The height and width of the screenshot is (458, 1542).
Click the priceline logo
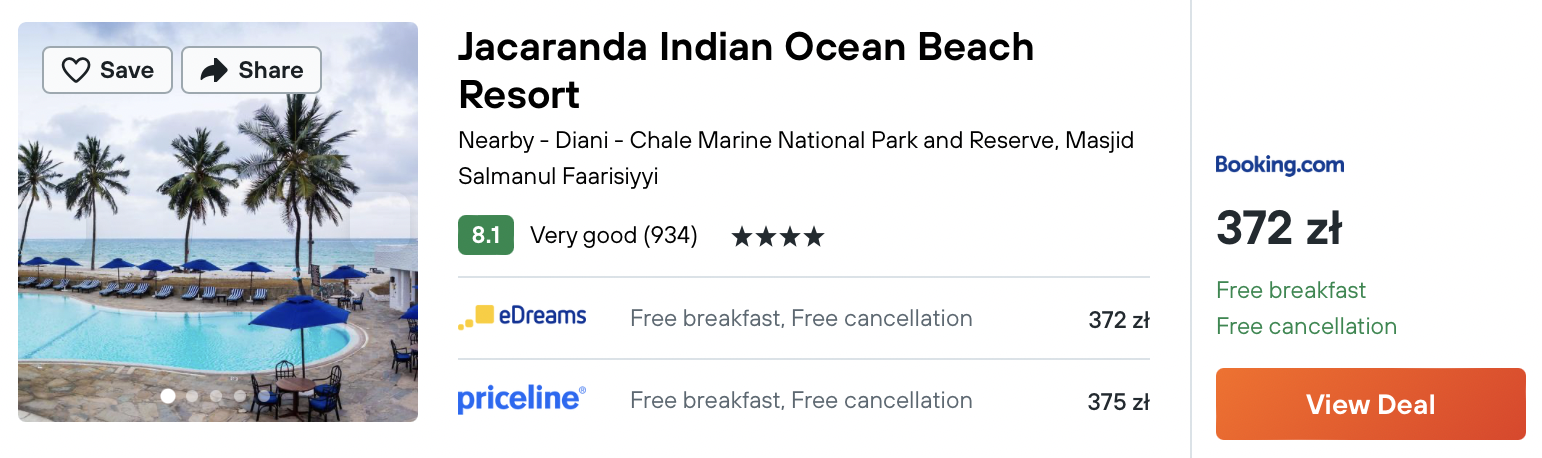[x=522, y=400]
